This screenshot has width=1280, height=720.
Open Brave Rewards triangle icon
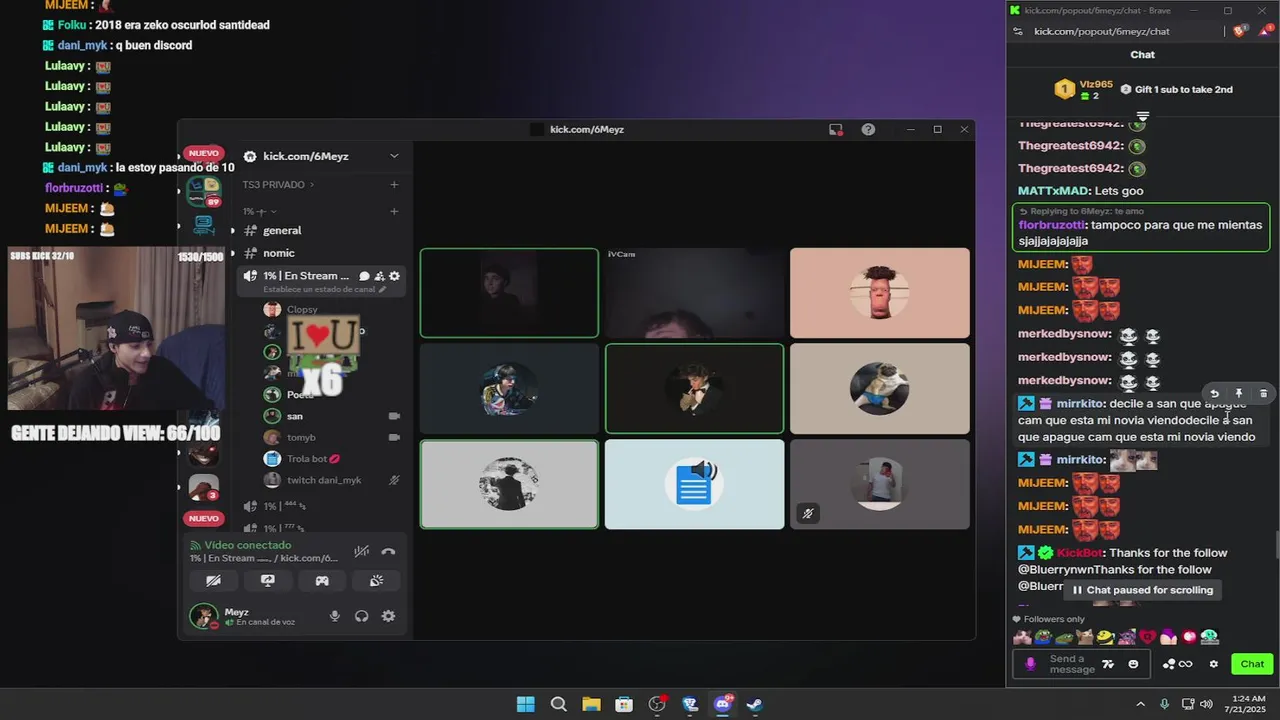[x=1265, y=31]
